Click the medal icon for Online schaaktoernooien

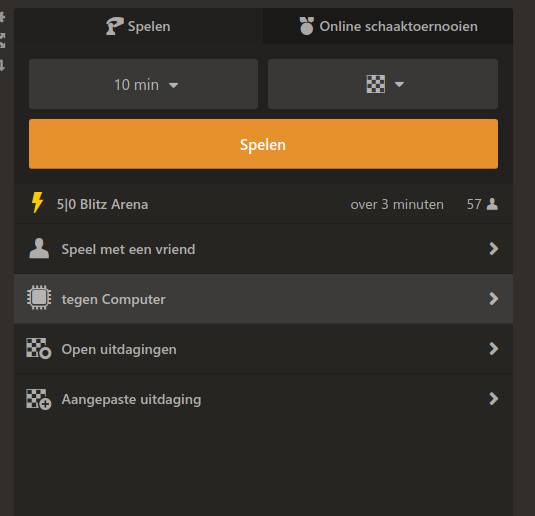(x=306, y=26)
